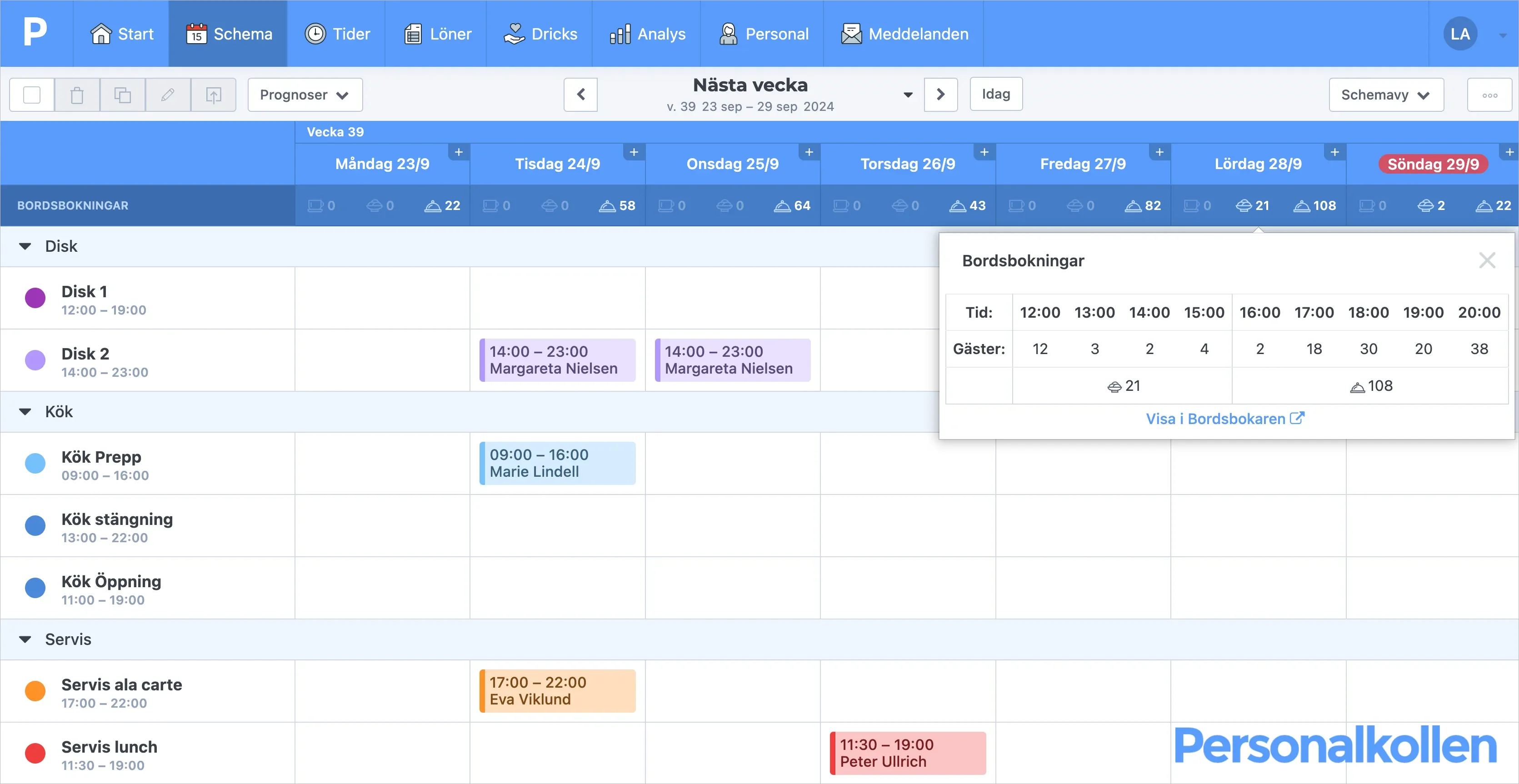Click the plus icon on Fredag 27/9
The height and width of the screenshot is (784, 1519).
(1159, 152)
